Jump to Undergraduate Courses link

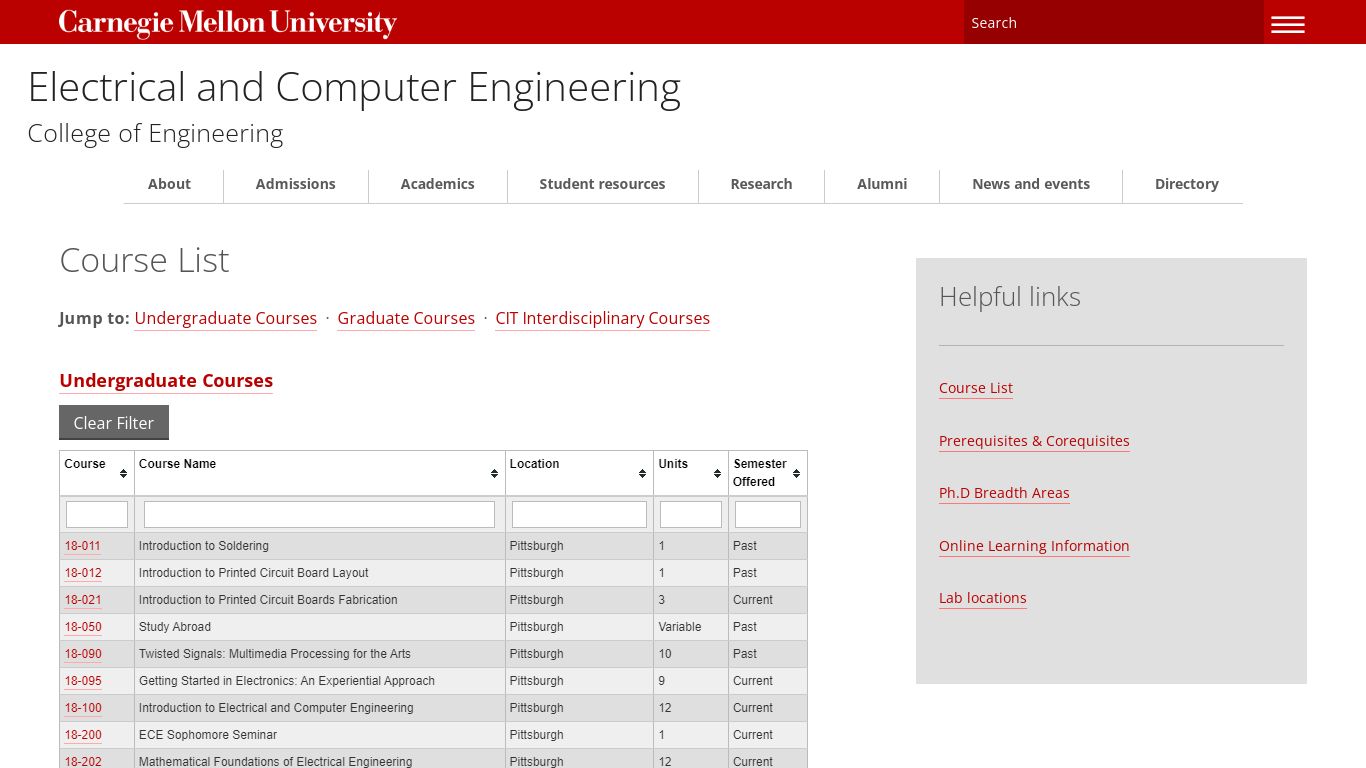226,318
